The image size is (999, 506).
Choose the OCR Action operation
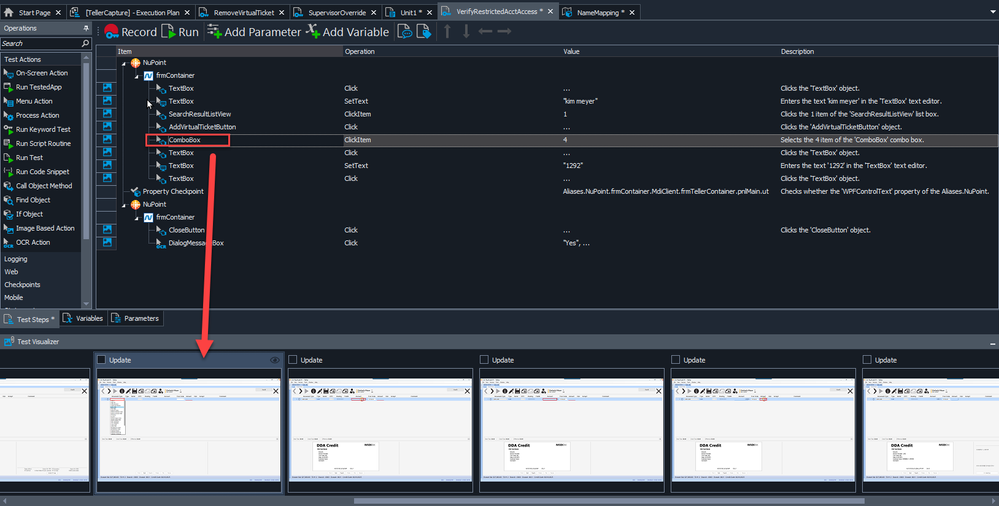pyautogui.click(x=32, y=242)
